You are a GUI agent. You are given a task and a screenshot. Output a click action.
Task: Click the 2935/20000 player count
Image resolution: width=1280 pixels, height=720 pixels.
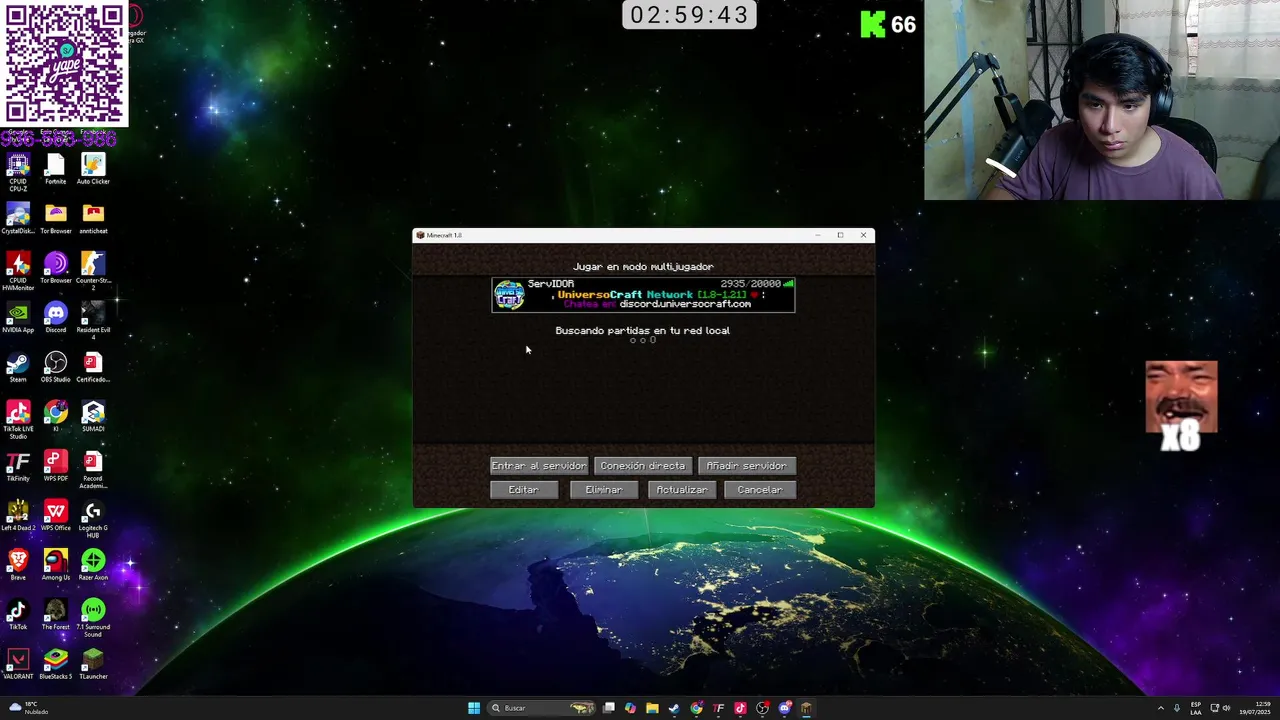(750, 284)
